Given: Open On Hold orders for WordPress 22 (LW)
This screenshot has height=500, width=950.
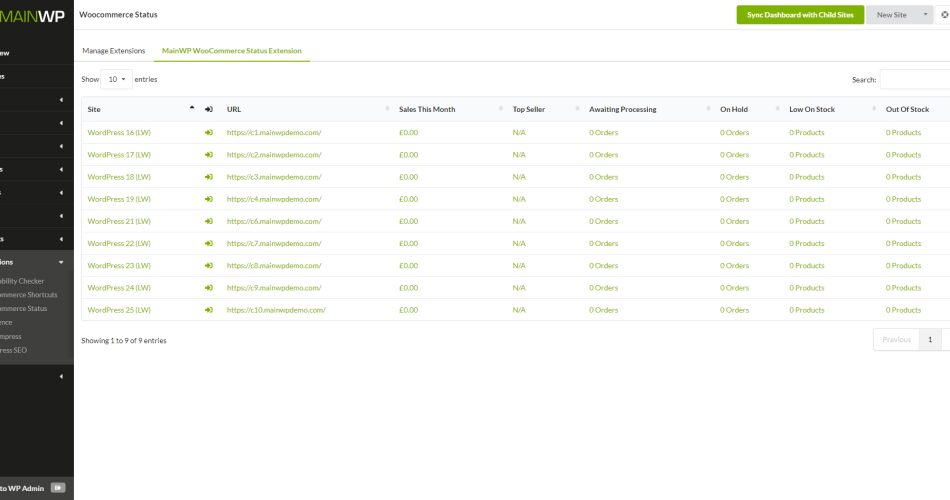Looking at the screenshot, I should pos(734,243).
